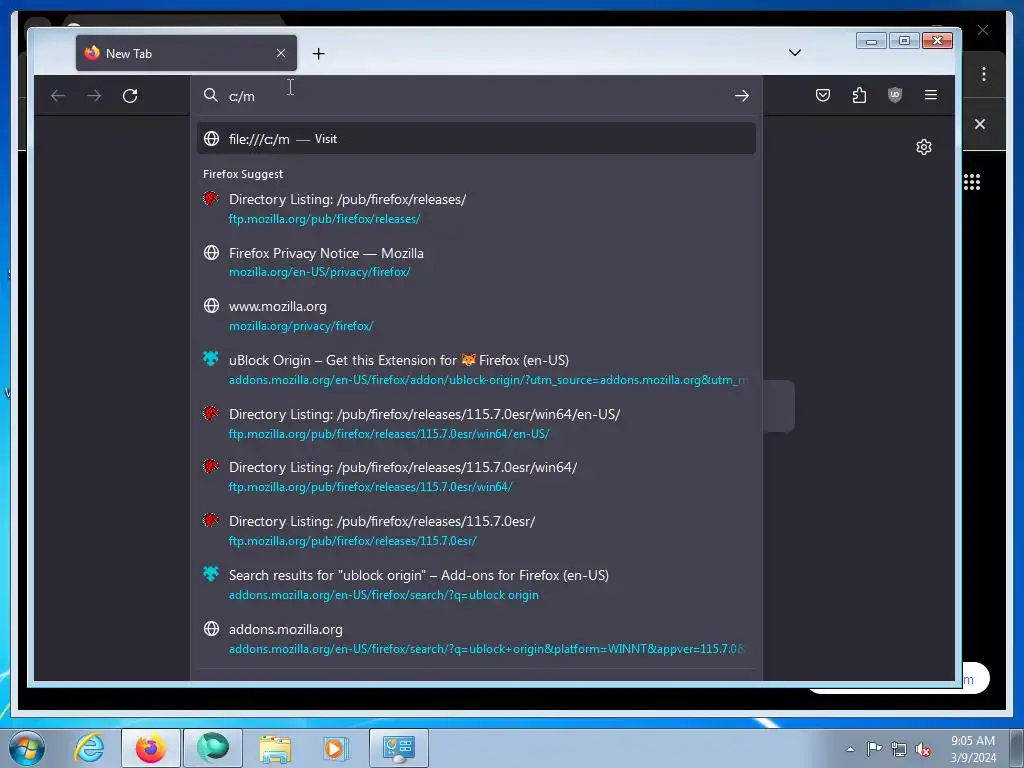Image resolution: width=1024 pixels, height=768 pixels.
Task: Choose the addons.mozilla.org suggestion
Action: (x=476, y=638)
